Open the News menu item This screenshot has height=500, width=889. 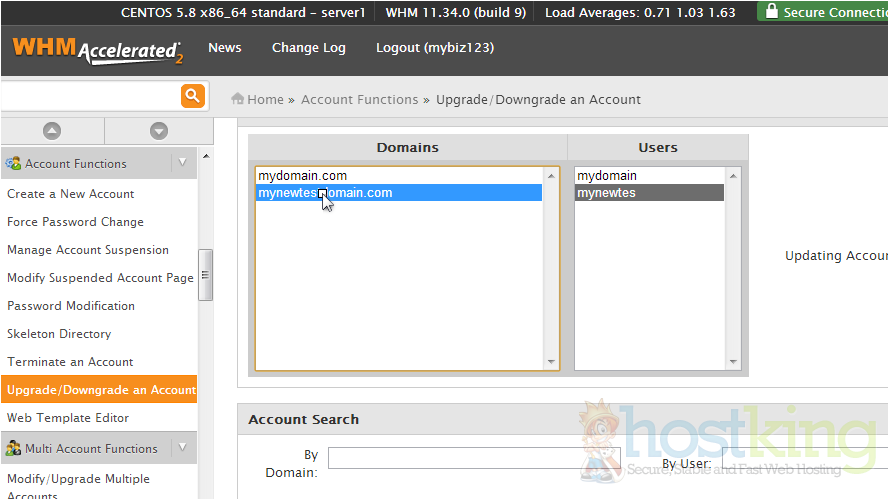coord(224,48)
